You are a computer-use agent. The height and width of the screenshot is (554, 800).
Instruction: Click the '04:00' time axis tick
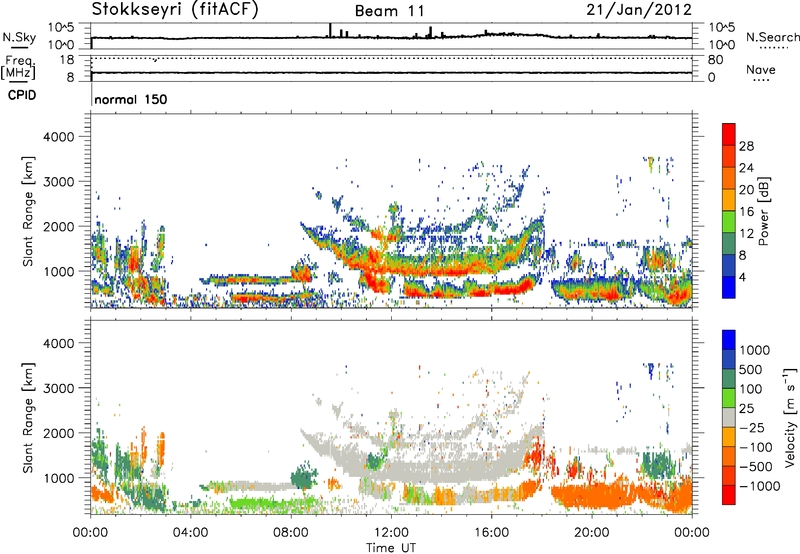(x=191, y=533)
